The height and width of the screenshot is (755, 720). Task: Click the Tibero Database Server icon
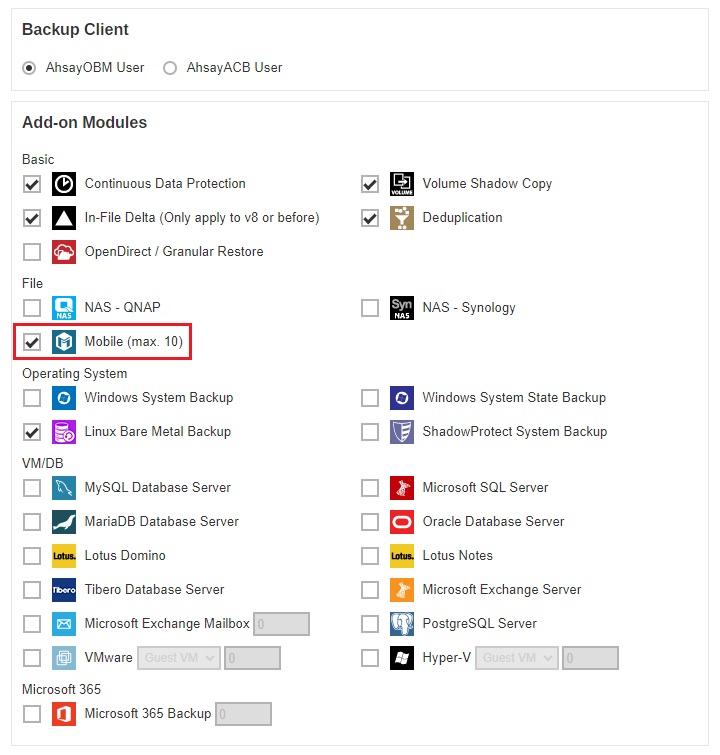(x=64, y=590)
